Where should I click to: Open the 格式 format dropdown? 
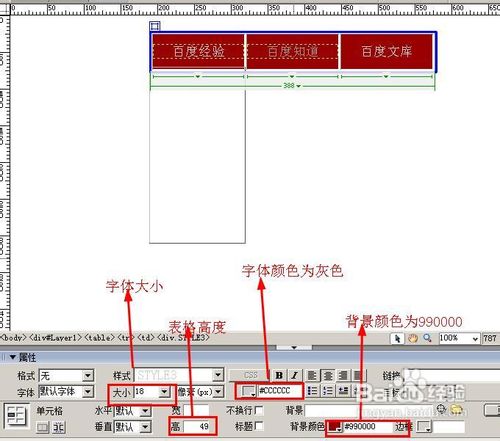pyautogui.click(x=88, y=376)
